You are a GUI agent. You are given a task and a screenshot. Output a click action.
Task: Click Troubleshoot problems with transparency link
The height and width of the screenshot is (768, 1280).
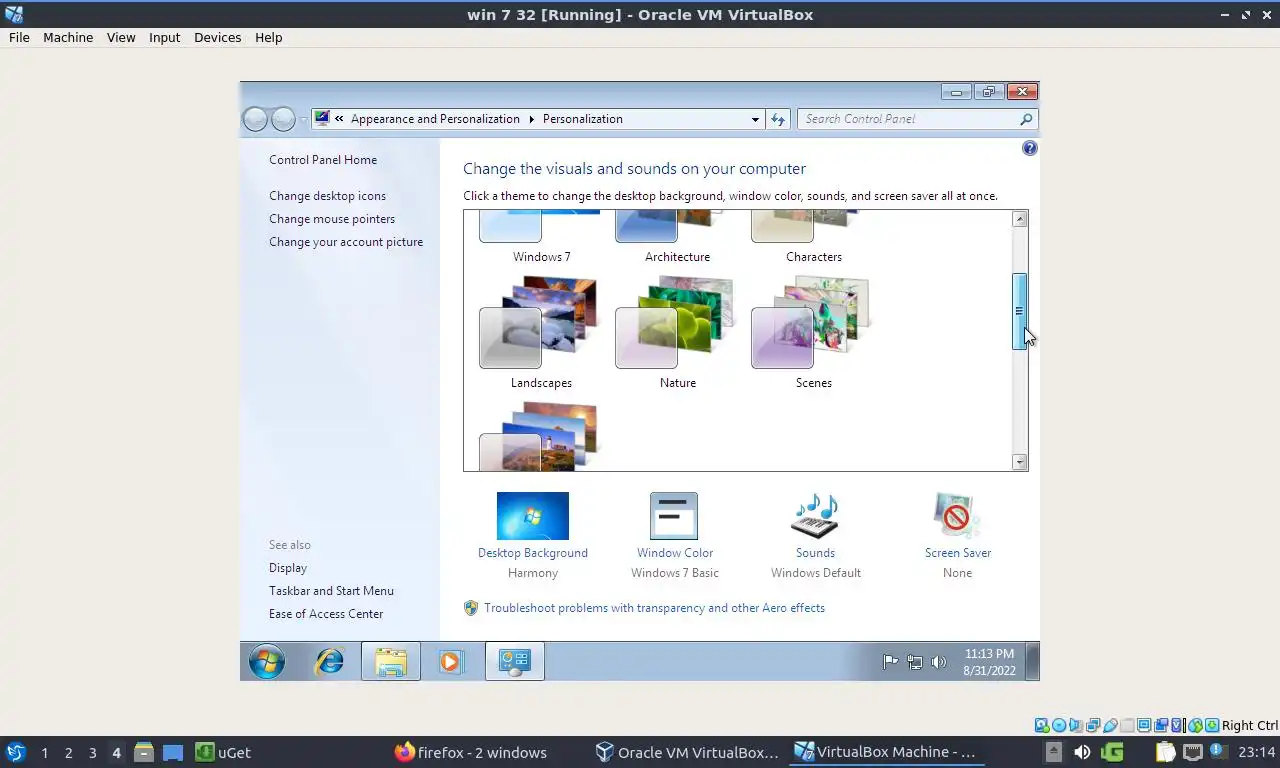click(x=654, y=608)
